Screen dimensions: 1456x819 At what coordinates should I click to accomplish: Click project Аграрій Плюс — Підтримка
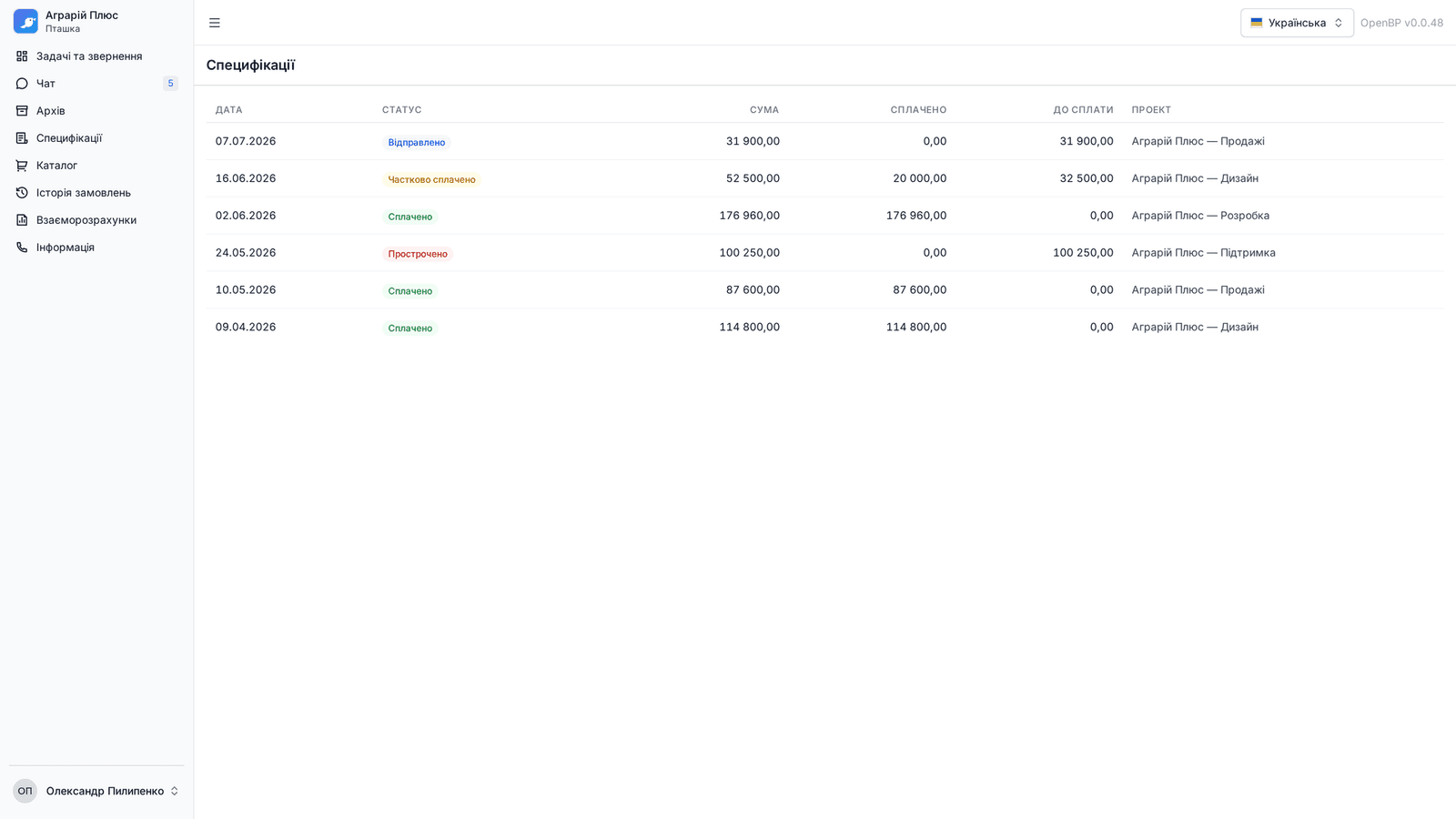point(1204,253)
